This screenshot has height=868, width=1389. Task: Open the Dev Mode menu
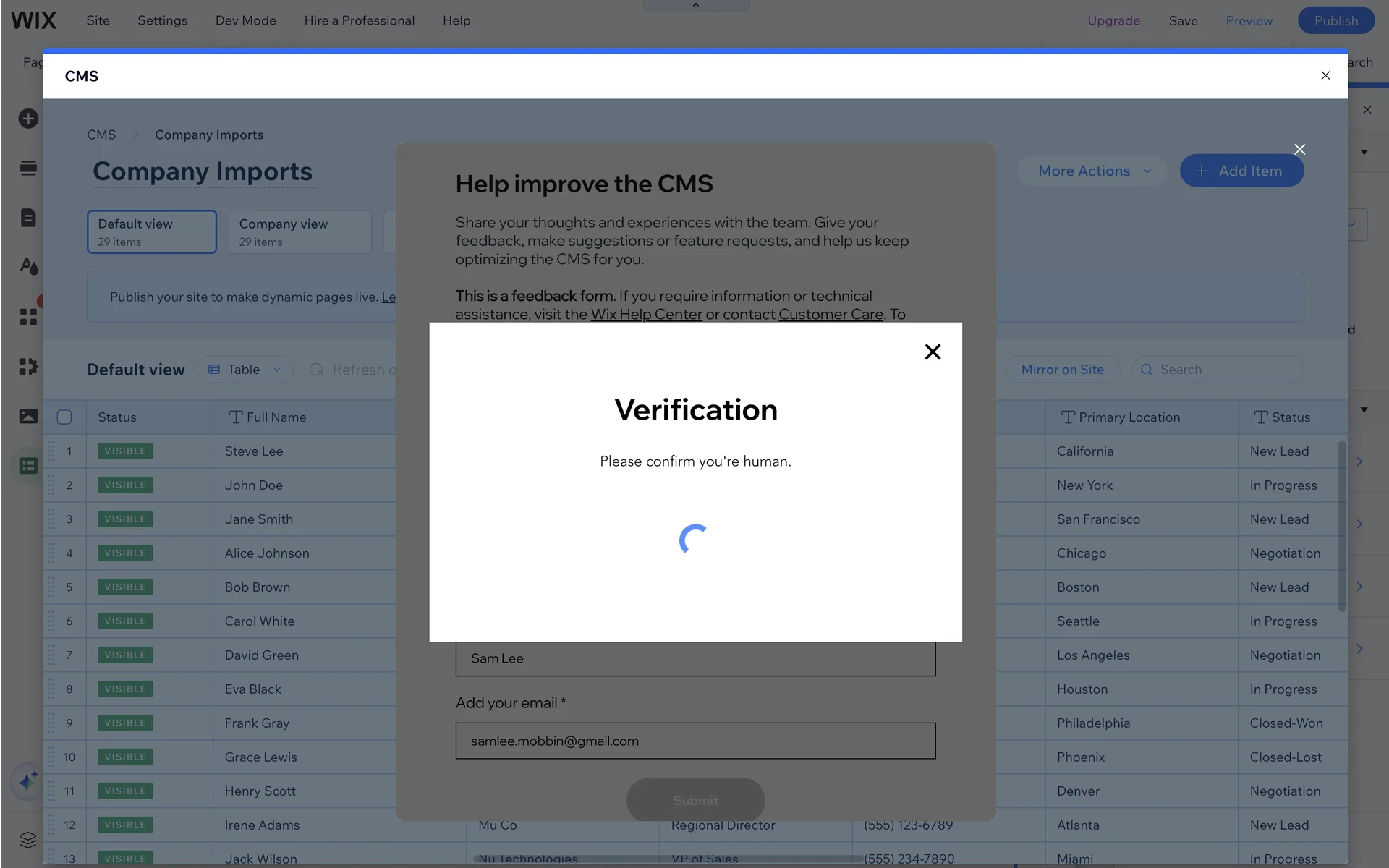tap(245, 20)
